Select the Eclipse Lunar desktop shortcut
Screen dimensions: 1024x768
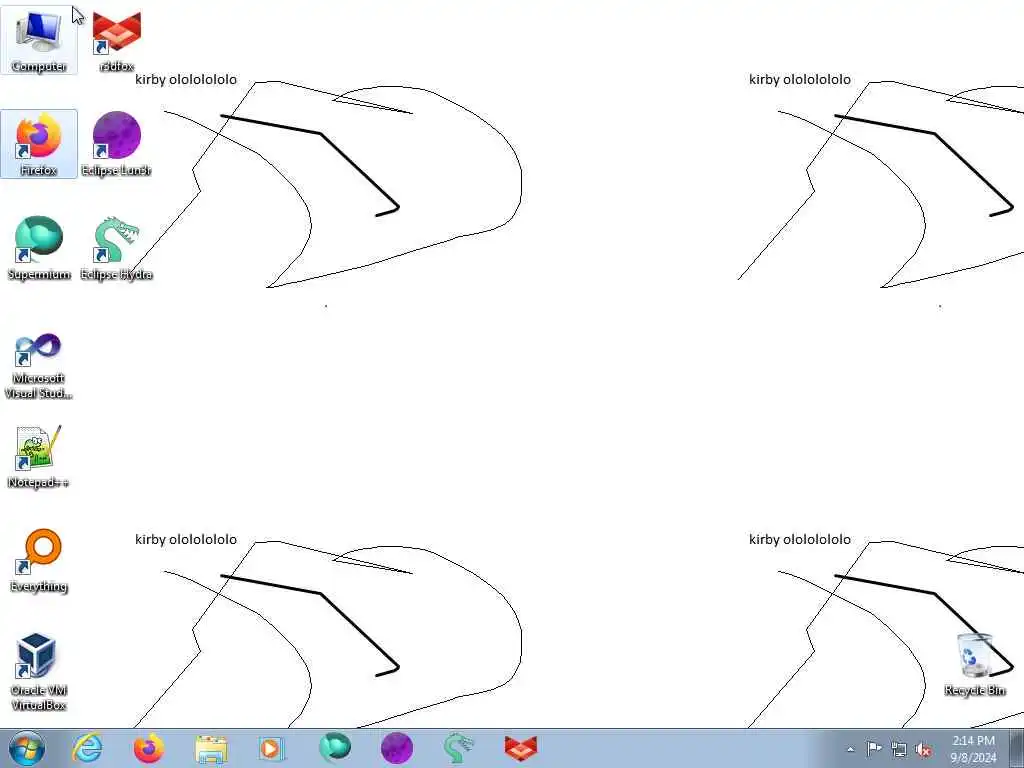(x=116, y=144)
